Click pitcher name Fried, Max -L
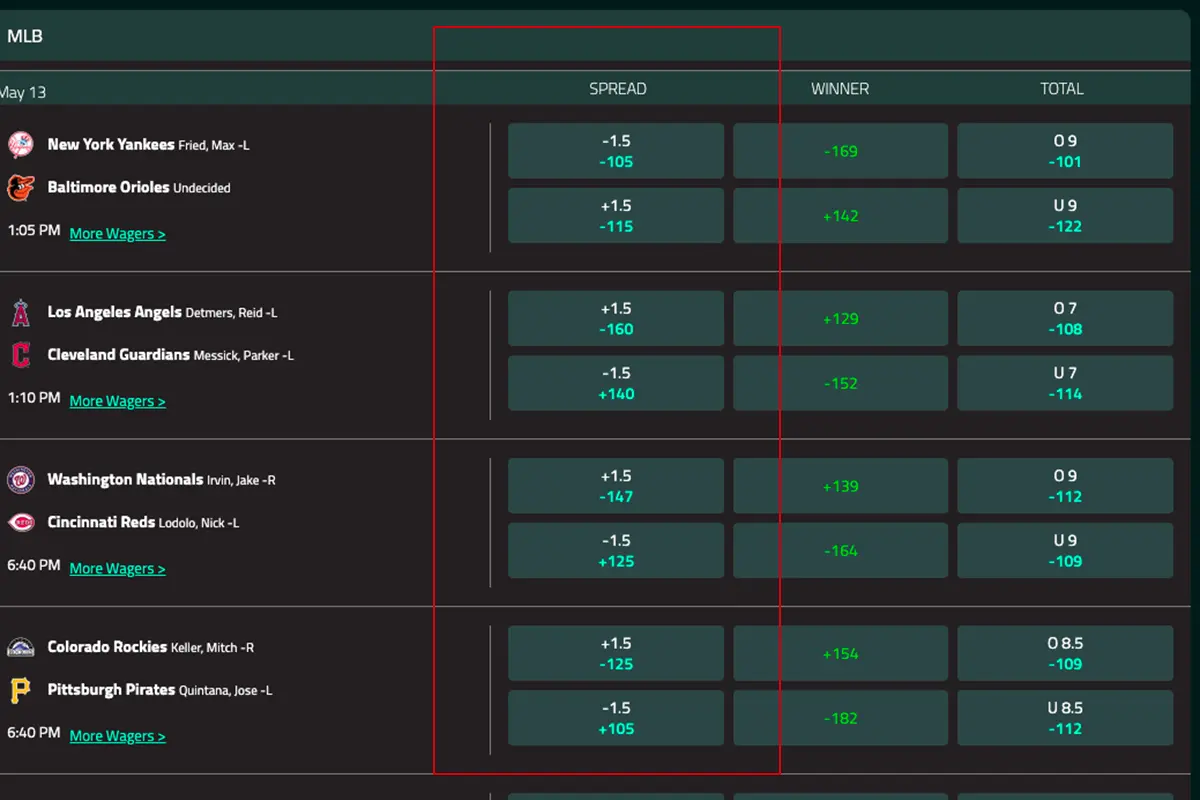 [214, 146]
